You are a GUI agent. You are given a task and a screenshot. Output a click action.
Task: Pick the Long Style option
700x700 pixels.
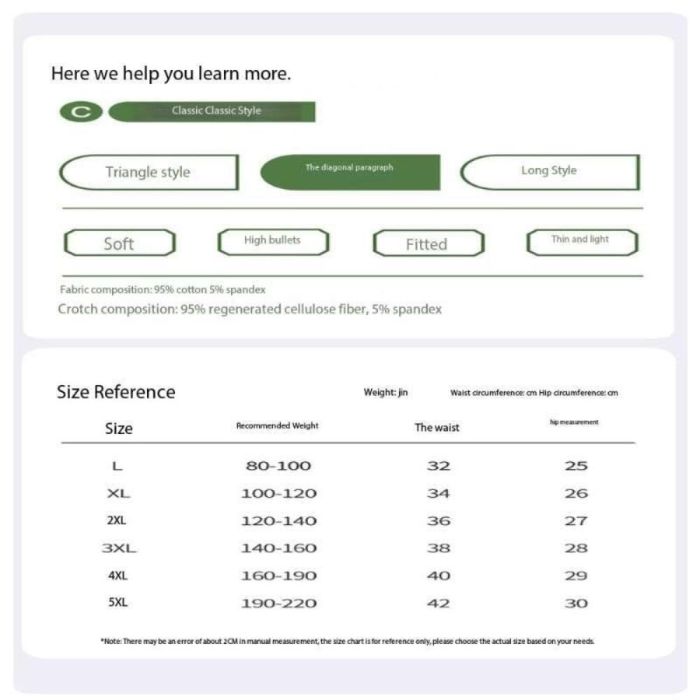coord(549,171)
